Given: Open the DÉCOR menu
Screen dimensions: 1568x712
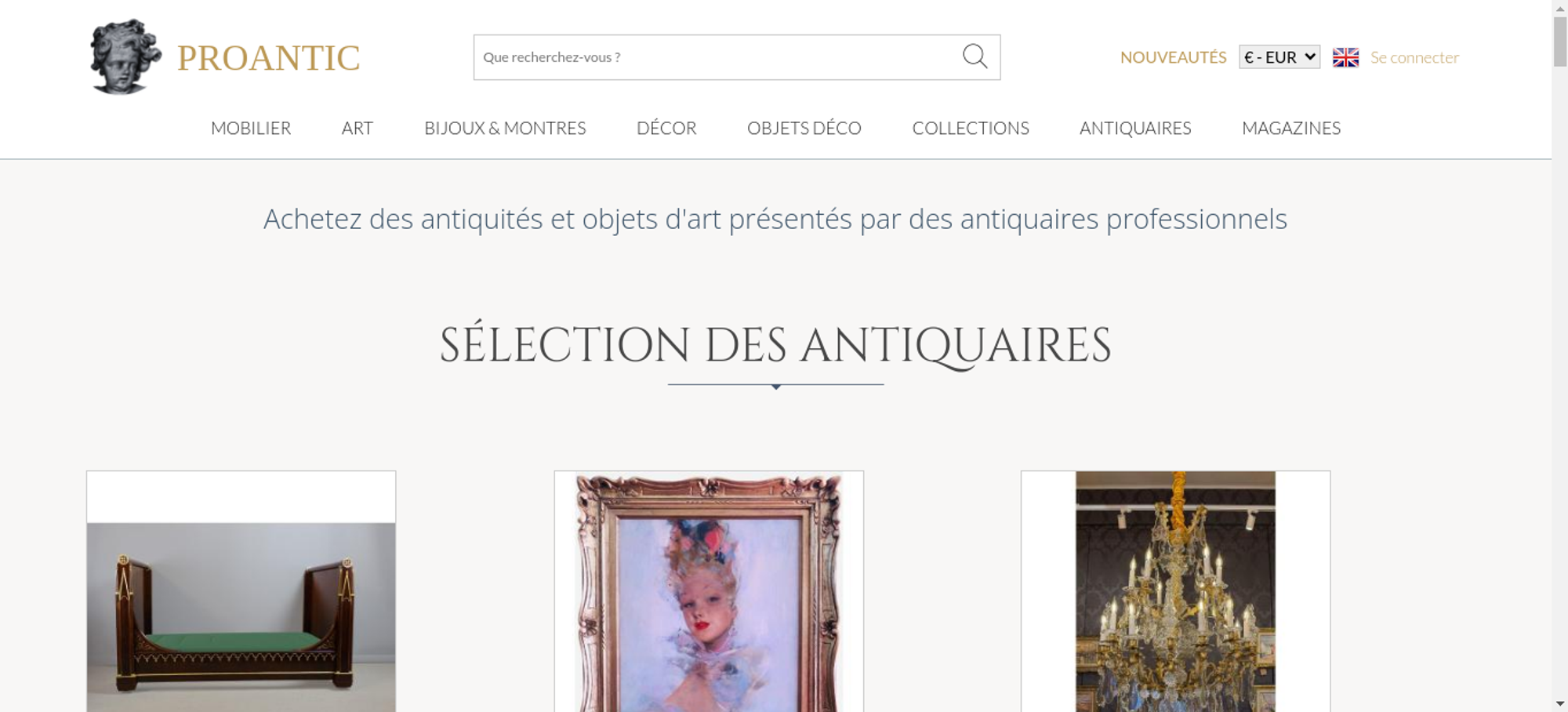Looking at the screenshot, I should pyautogui.click(x=666, y=128).
